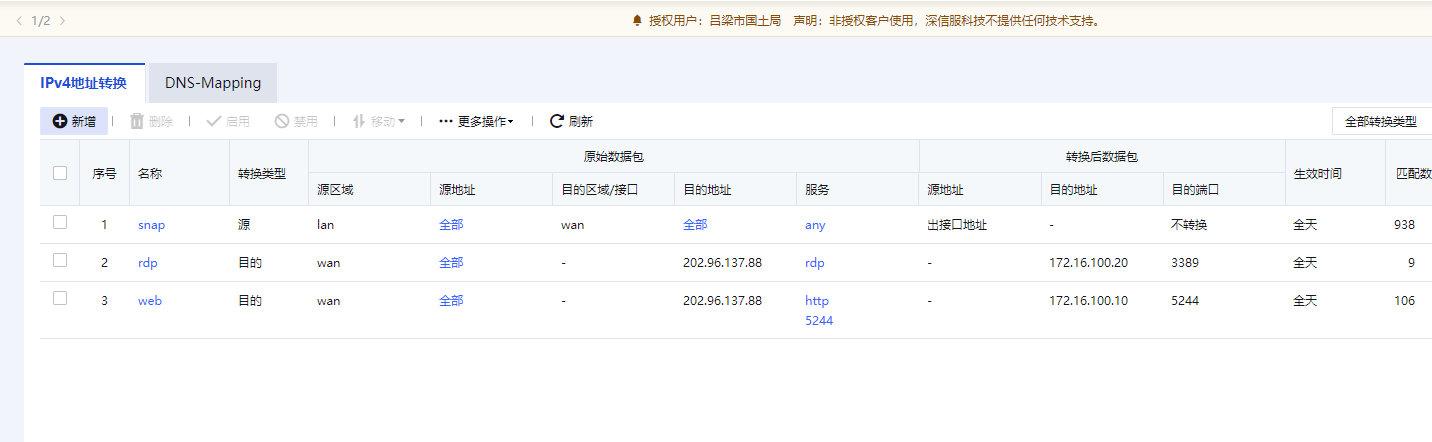Select the rdp rule checkbox
The height and width of the screenshot is (442, 1432).
point(60,261)
